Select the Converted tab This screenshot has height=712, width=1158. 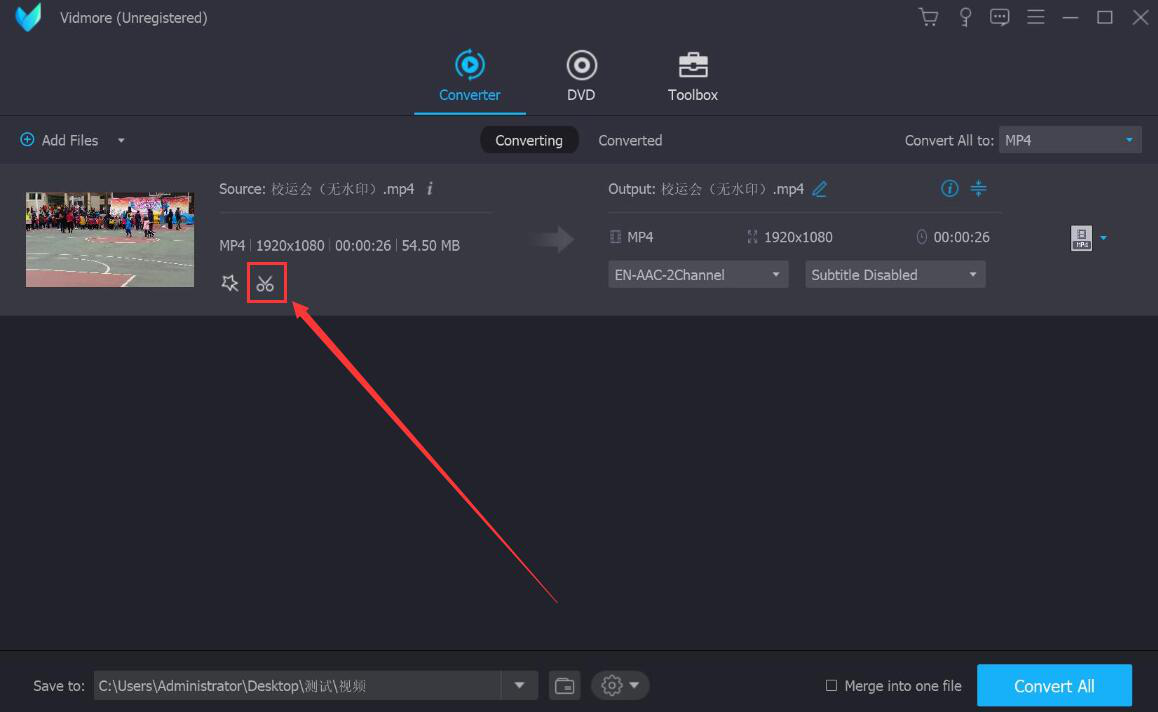(630, 140)
